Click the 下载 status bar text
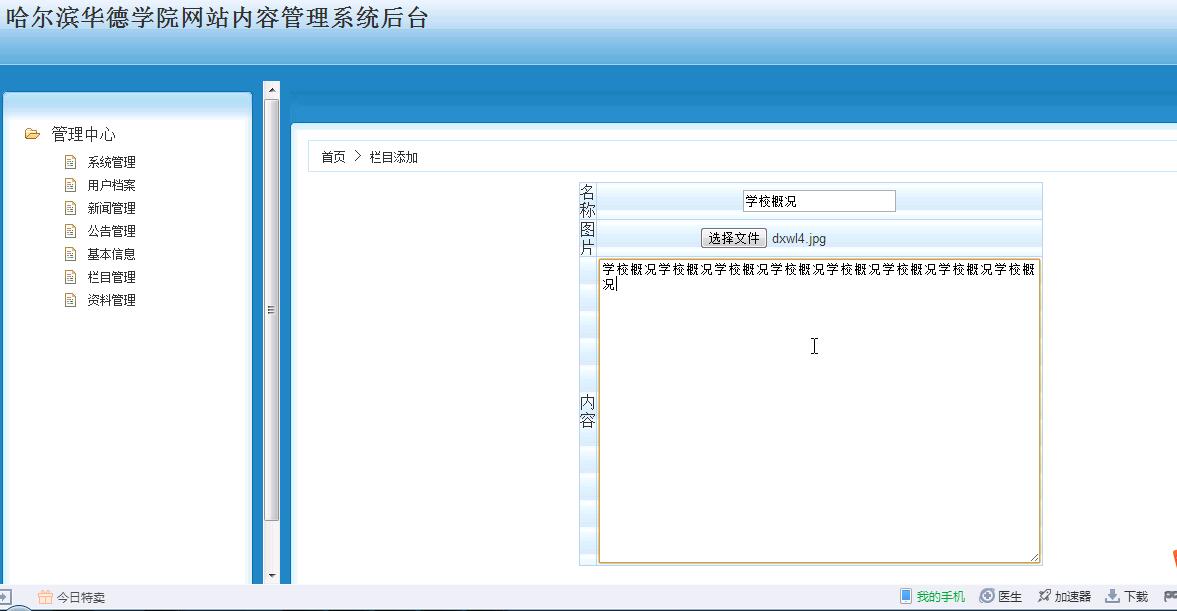1177x611 pixels. [1136, 597]
